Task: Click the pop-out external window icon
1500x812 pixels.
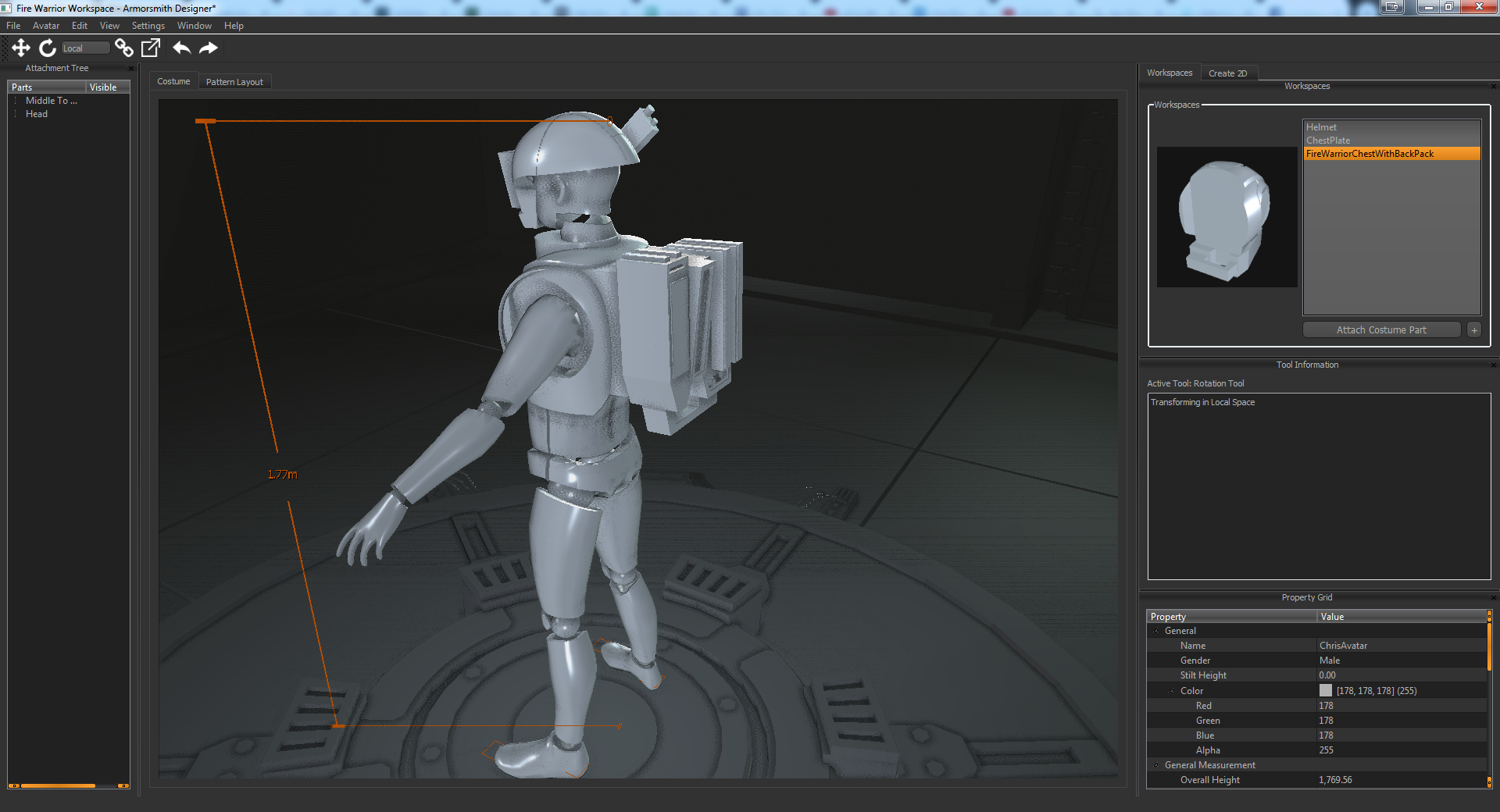Action: (x=151, y=48)
